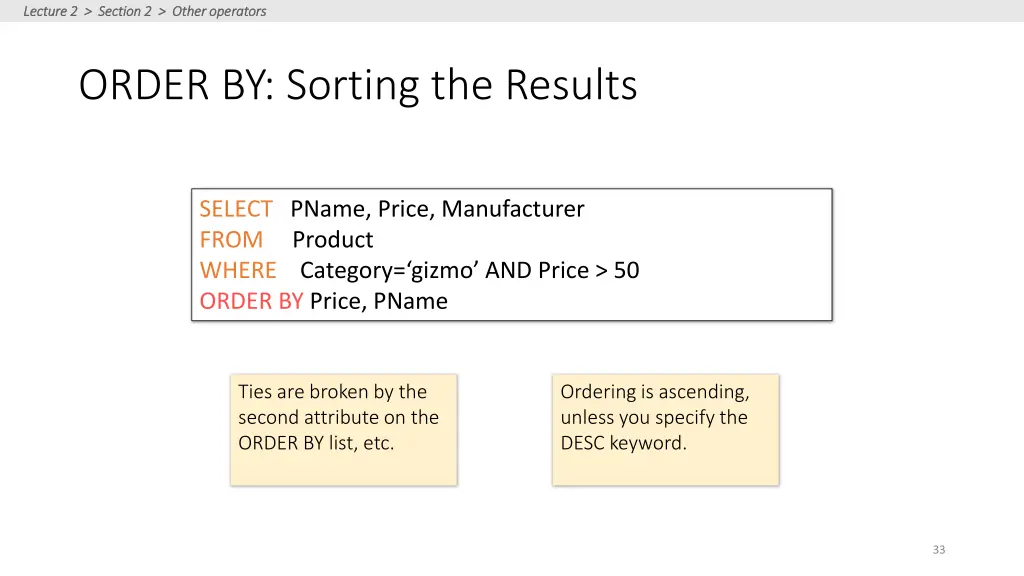
Task: Select the Ties are broken note box
Action: point(344,430)
